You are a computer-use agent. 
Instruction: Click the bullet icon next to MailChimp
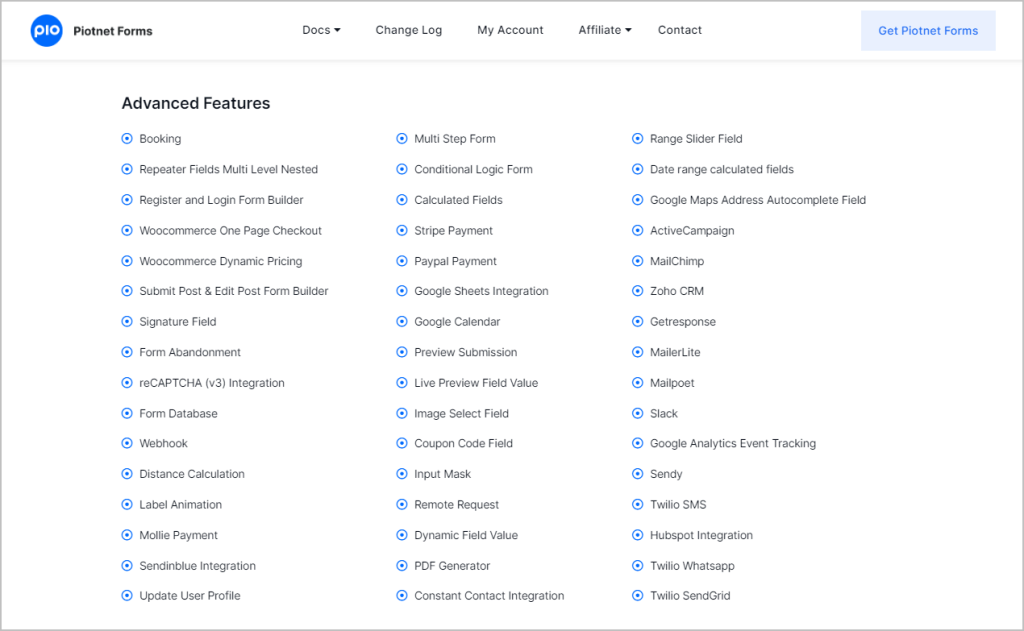click(x=637, y=261)
